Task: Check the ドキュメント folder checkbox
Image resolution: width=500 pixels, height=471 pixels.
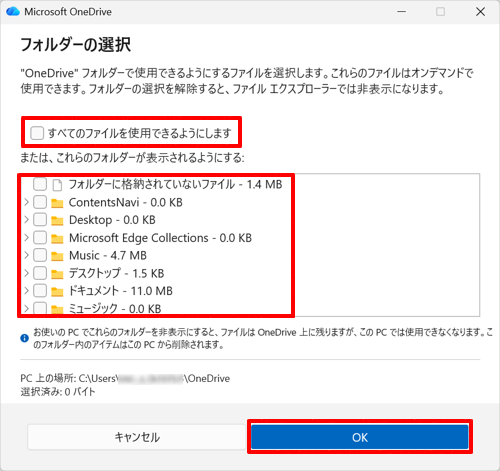Action: tap(40, 291)
